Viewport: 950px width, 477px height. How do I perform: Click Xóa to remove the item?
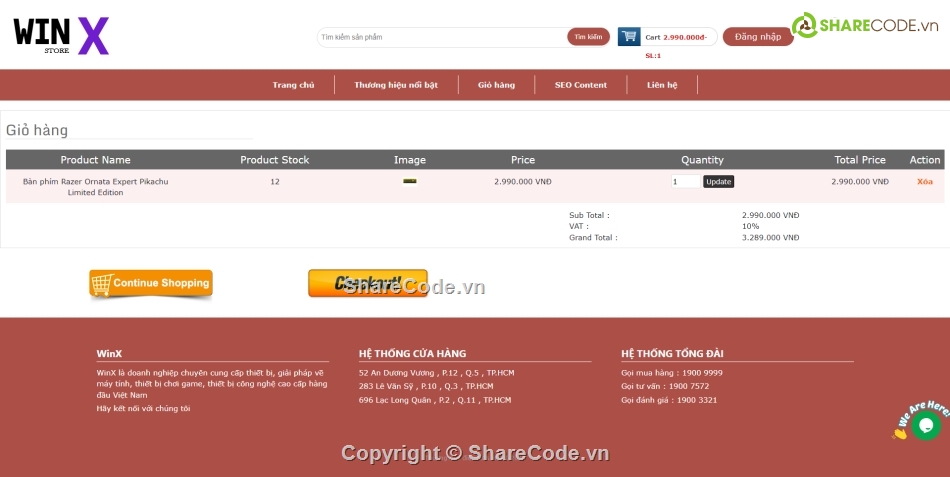(925, 181)
